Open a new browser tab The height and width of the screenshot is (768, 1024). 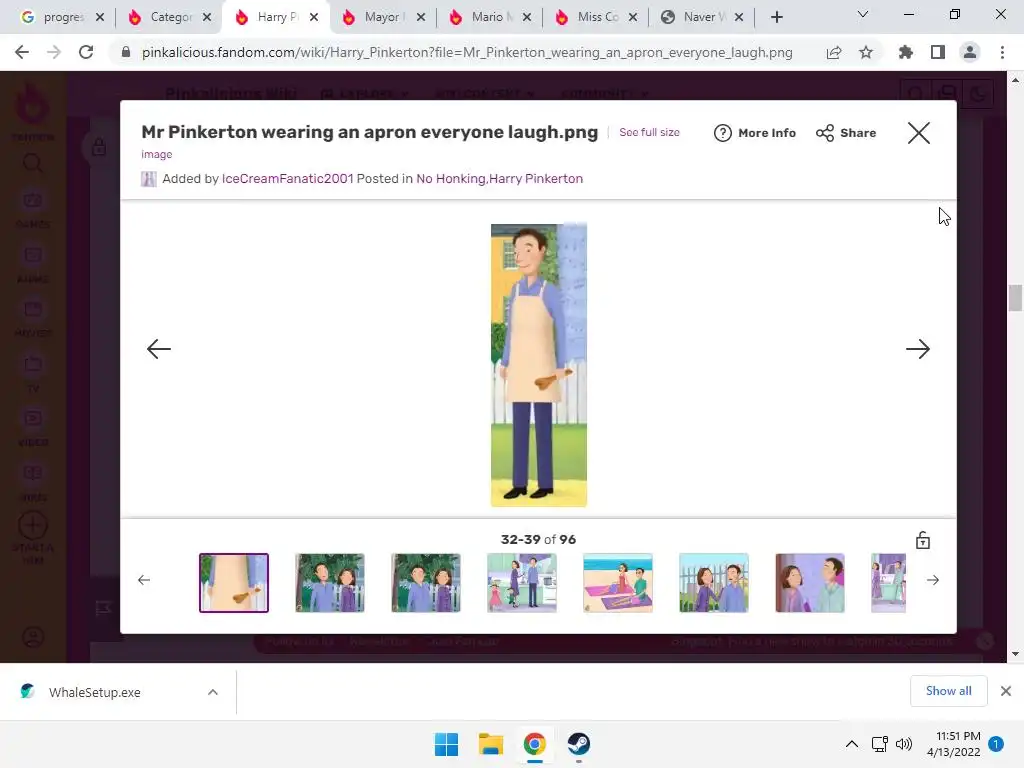(776, 17)
